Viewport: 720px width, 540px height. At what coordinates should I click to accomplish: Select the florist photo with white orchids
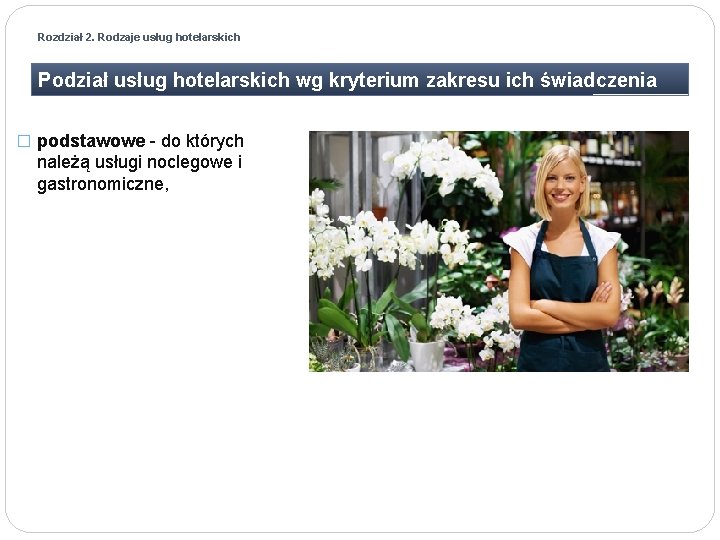coord(499,251)
